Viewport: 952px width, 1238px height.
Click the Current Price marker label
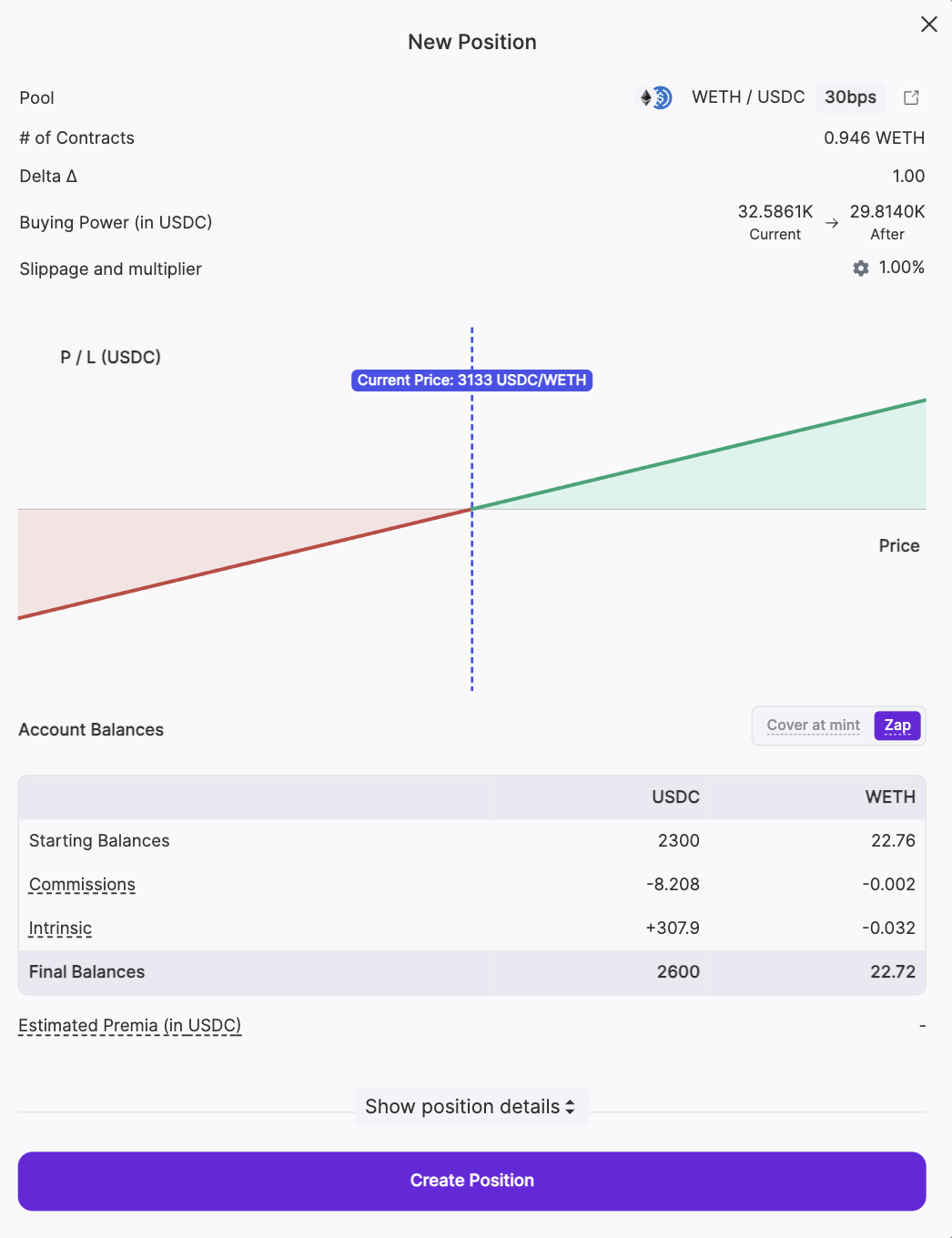click(471, 381)
